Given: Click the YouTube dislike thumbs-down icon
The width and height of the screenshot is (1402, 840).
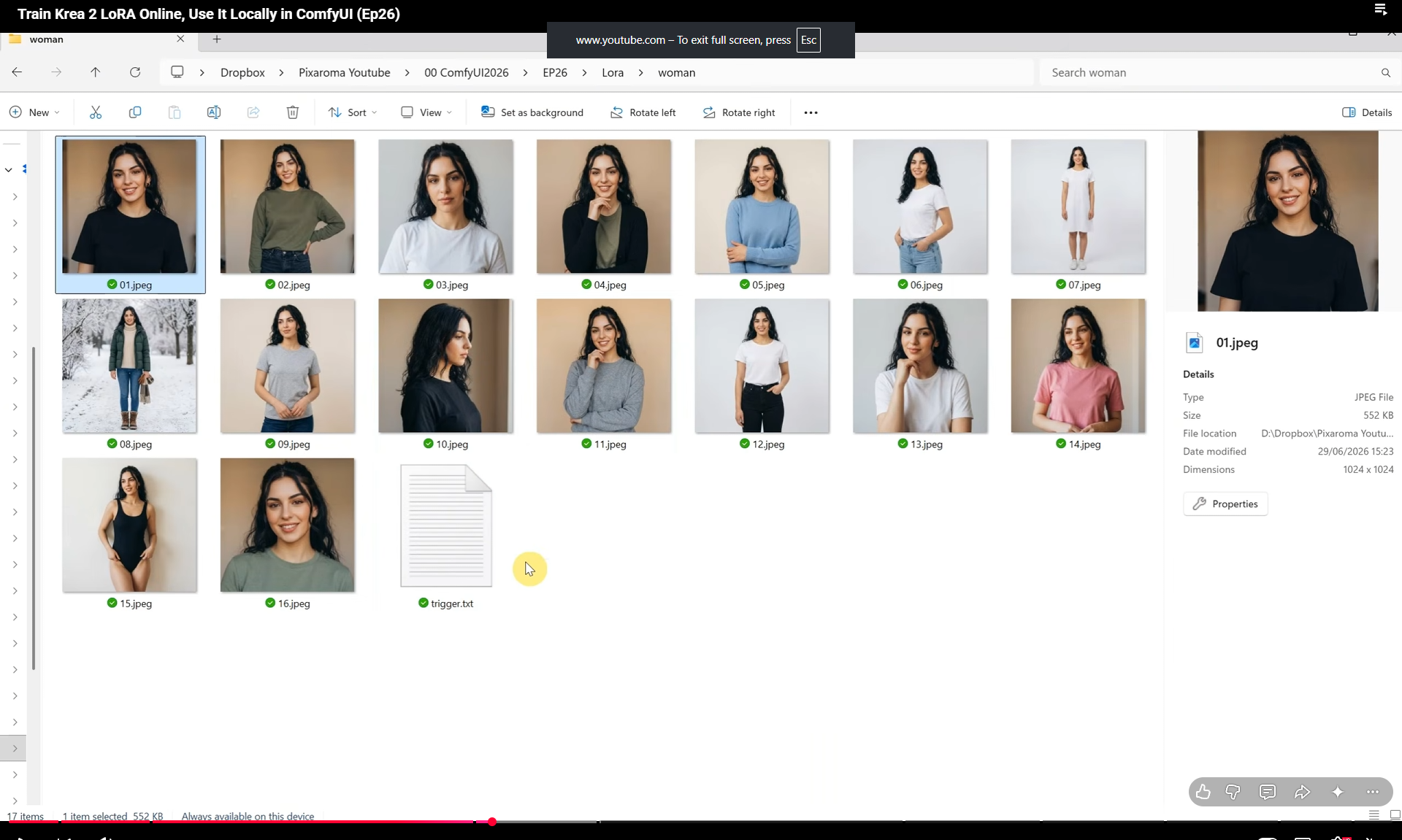Looking at the screenshot, I should (x=1233, y=792).
